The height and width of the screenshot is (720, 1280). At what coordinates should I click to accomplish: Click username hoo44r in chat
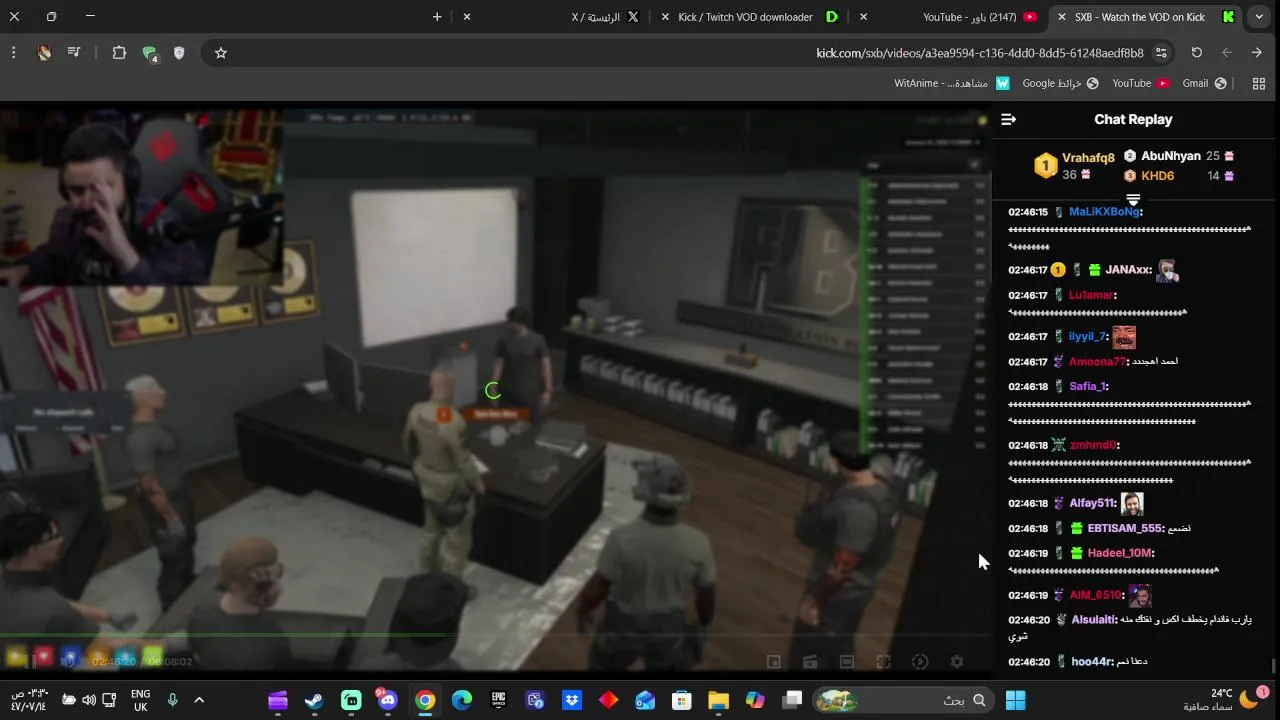point(1091,662)
